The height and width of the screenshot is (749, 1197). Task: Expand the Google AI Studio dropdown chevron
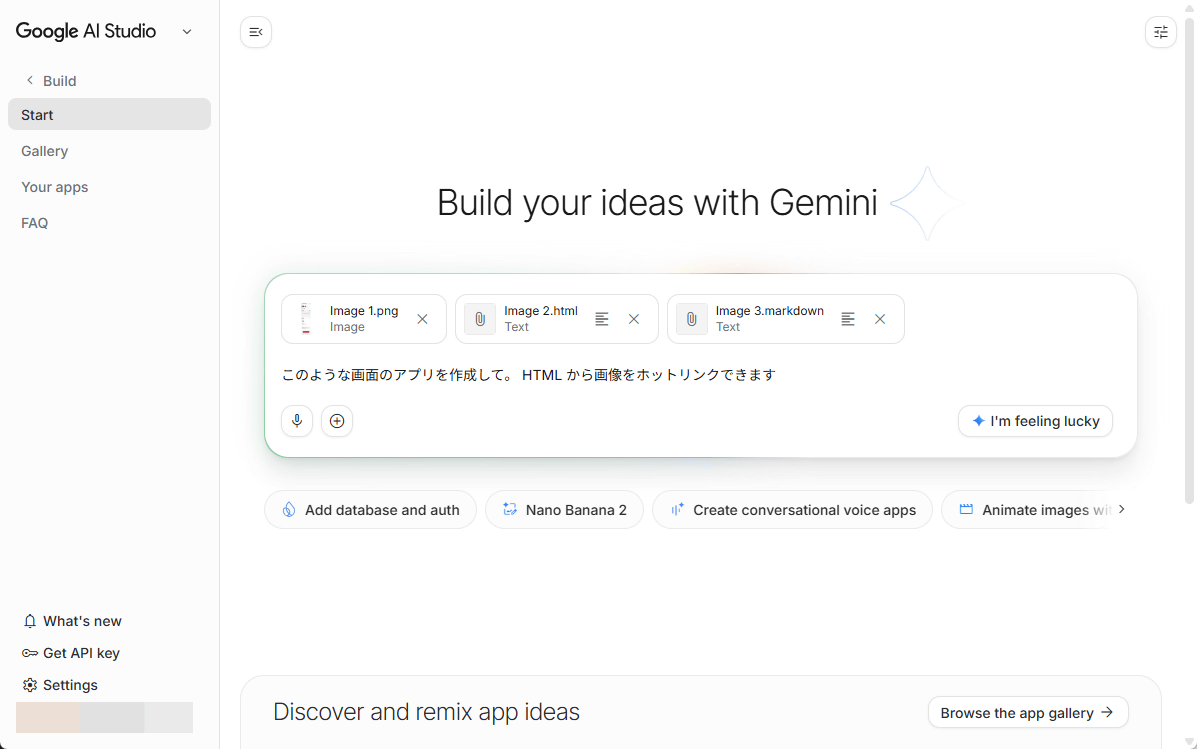(187, 32)
